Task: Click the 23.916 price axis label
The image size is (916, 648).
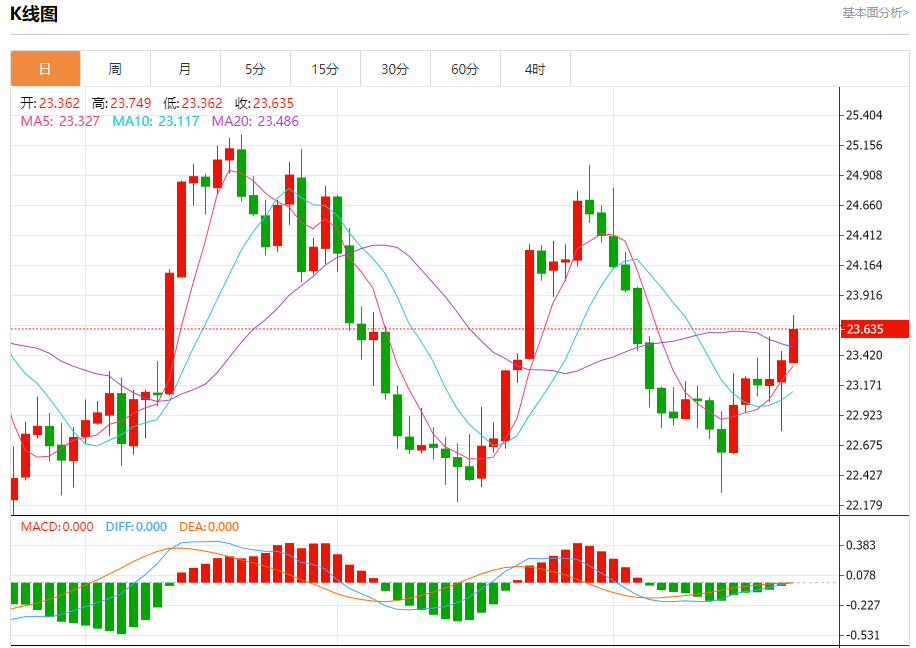Action: (864, 295)
